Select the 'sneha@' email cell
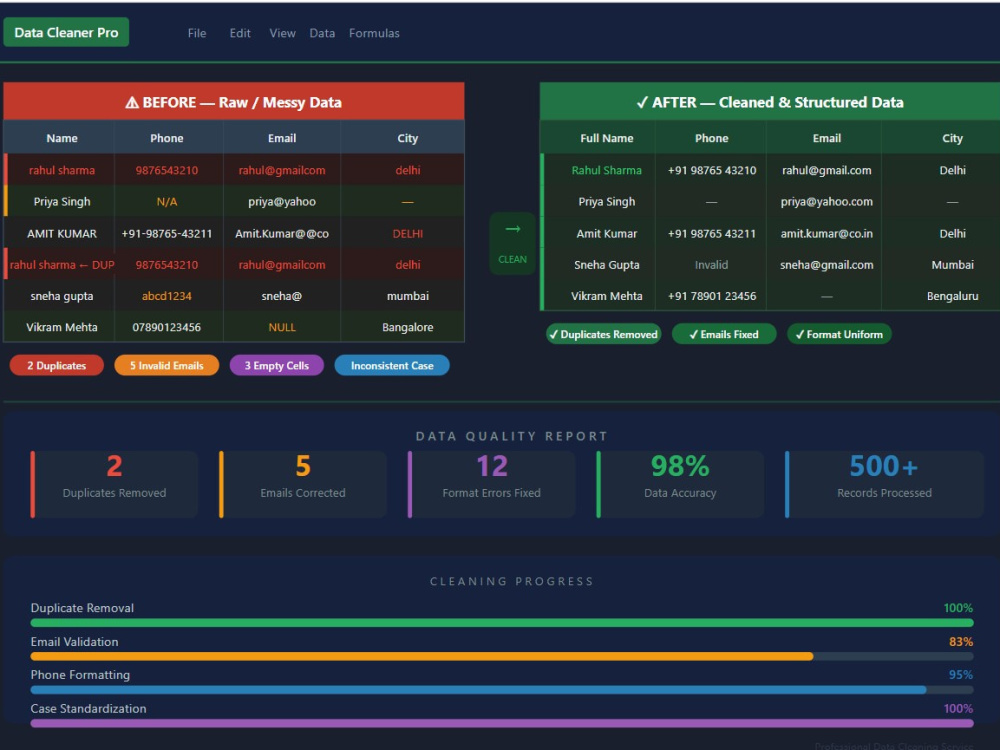Image resolution: width=1000 pixels, height=750 pixels. 282,296
